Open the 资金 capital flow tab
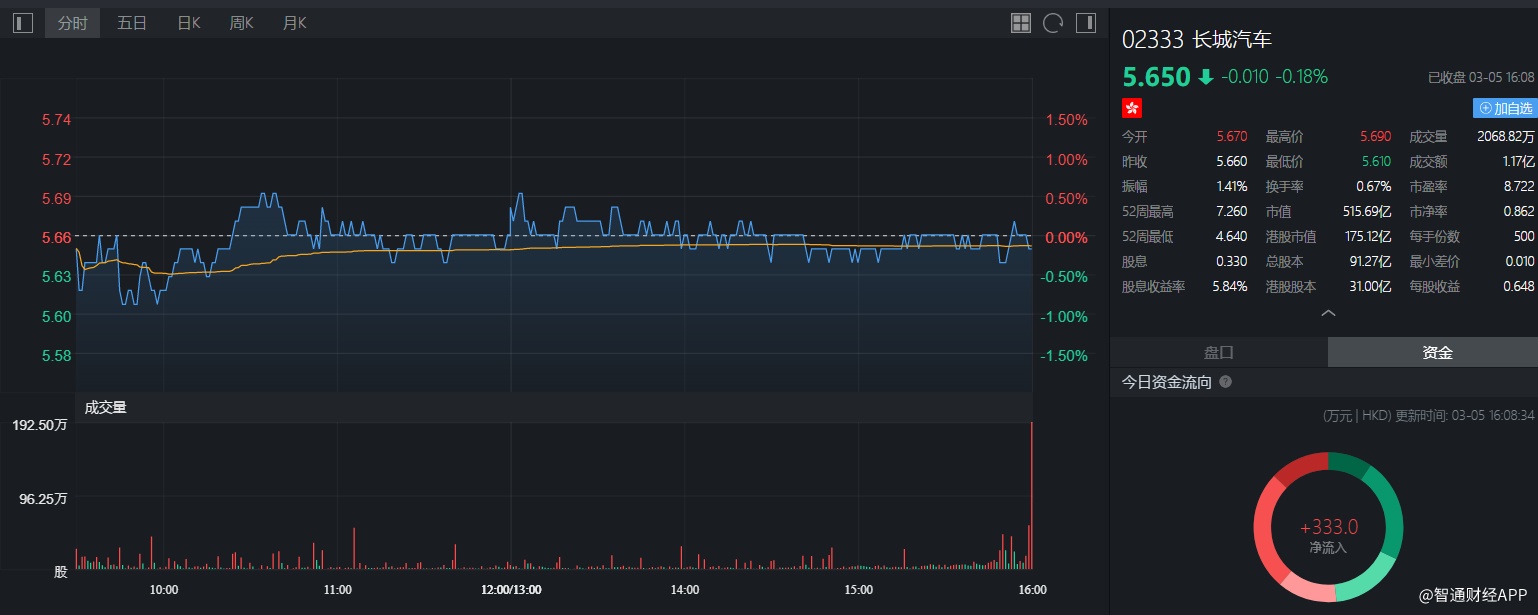 (1437, 352)
